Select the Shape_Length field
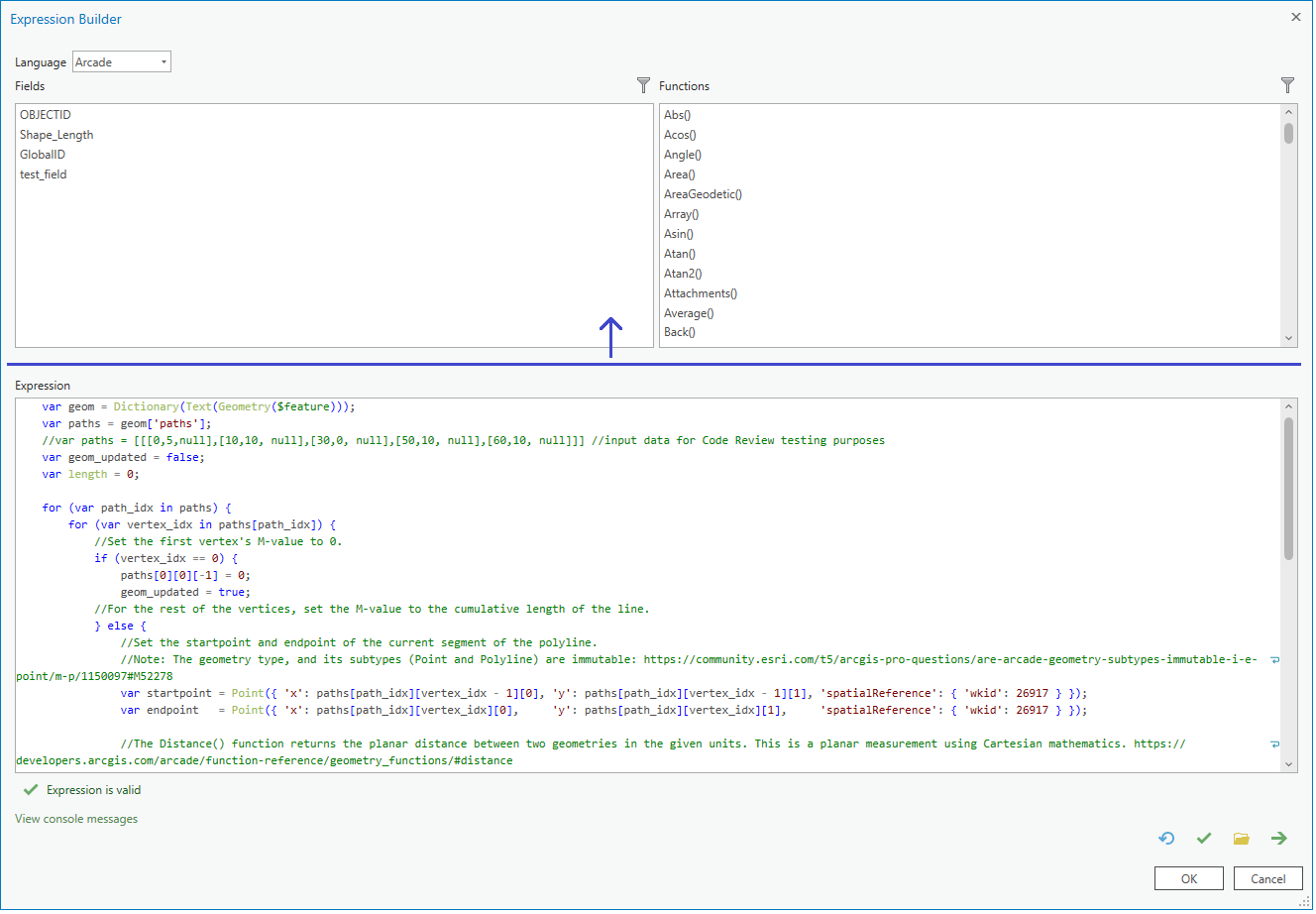 [56, 135]
